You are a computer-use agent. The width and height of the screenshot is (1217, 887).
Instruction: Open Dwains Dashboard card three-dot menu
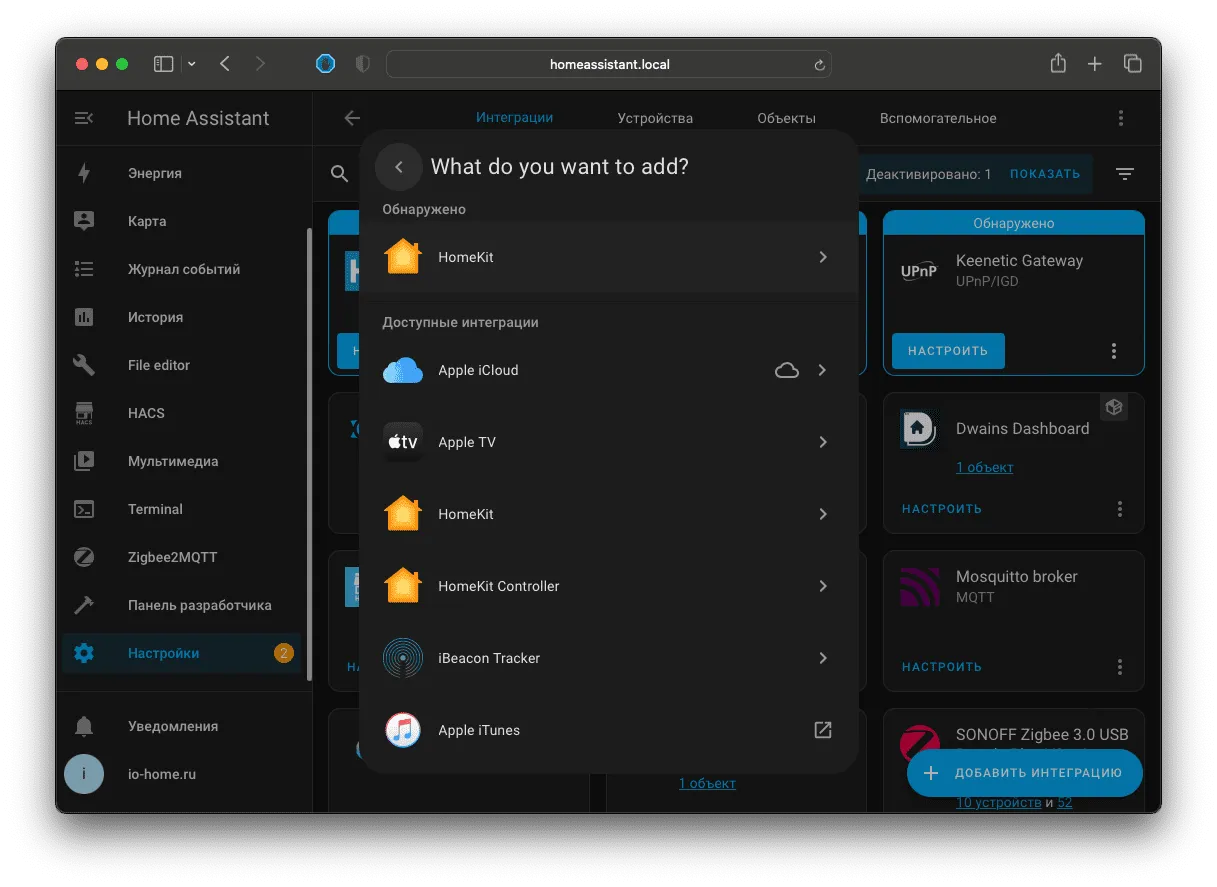click(1120, 509)
